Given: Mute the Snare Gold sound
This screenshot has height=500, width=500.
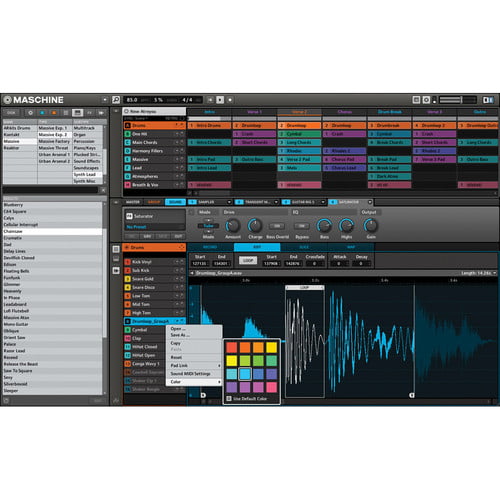Looking at the screenshot, I should [177, 279].
